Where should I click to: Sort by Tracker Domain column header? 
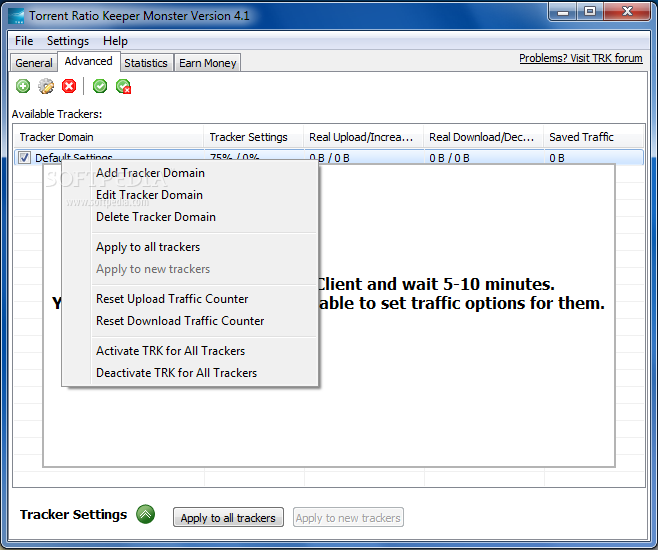(109, 137)
